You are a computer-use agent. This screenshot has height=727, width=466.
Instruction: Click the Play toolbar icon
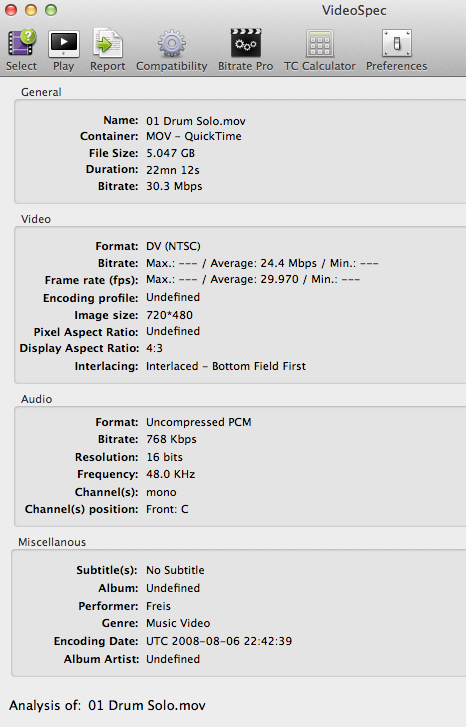64,44
